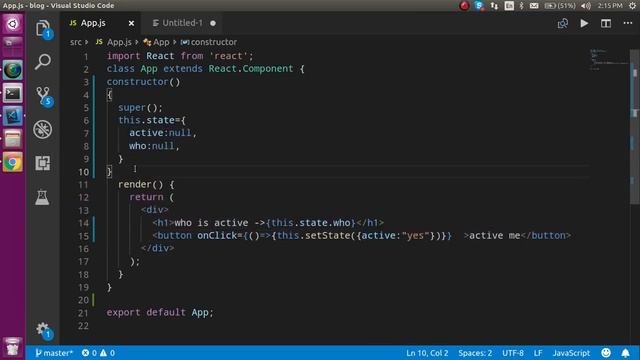The height and width of the screenshot is (360, 640).
Task: Open notifications bell in status bar
Action: click(625, 353)
